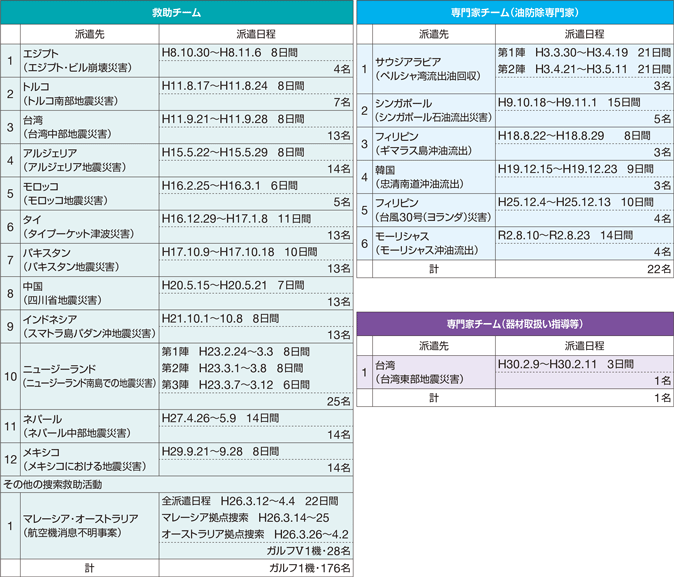
Task: Select the モーリシャス dispatch date R2.8.10 cell
Action: point(583,234)
